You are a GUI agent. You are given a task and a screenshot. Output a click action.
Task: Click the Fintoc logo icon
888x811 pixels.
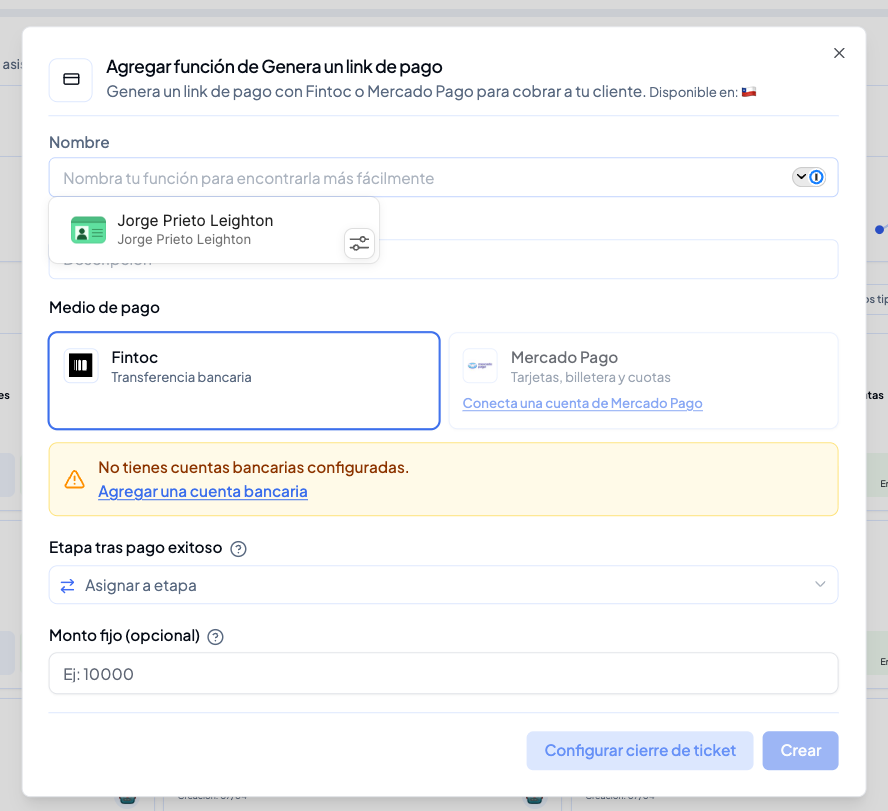click(81, 365)
